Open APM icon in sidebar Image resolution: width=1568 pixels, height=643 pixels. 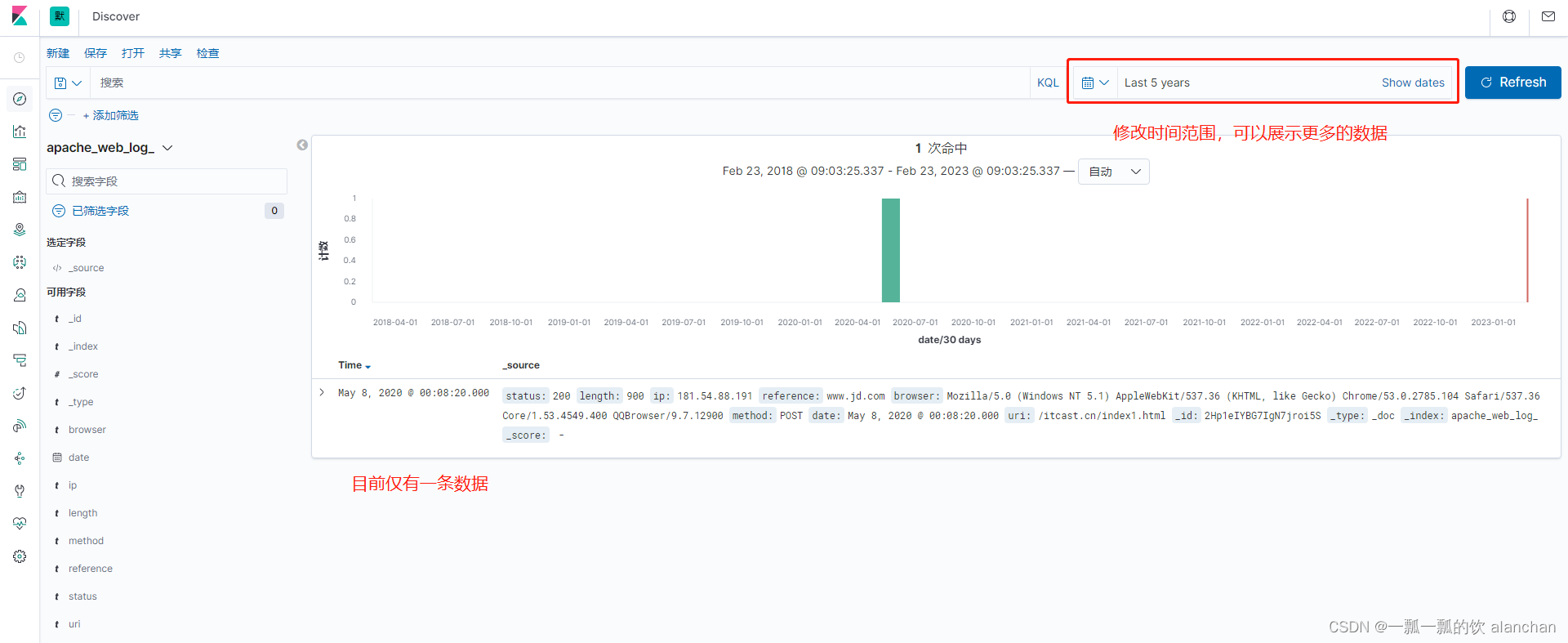click(x=20, y=360)
